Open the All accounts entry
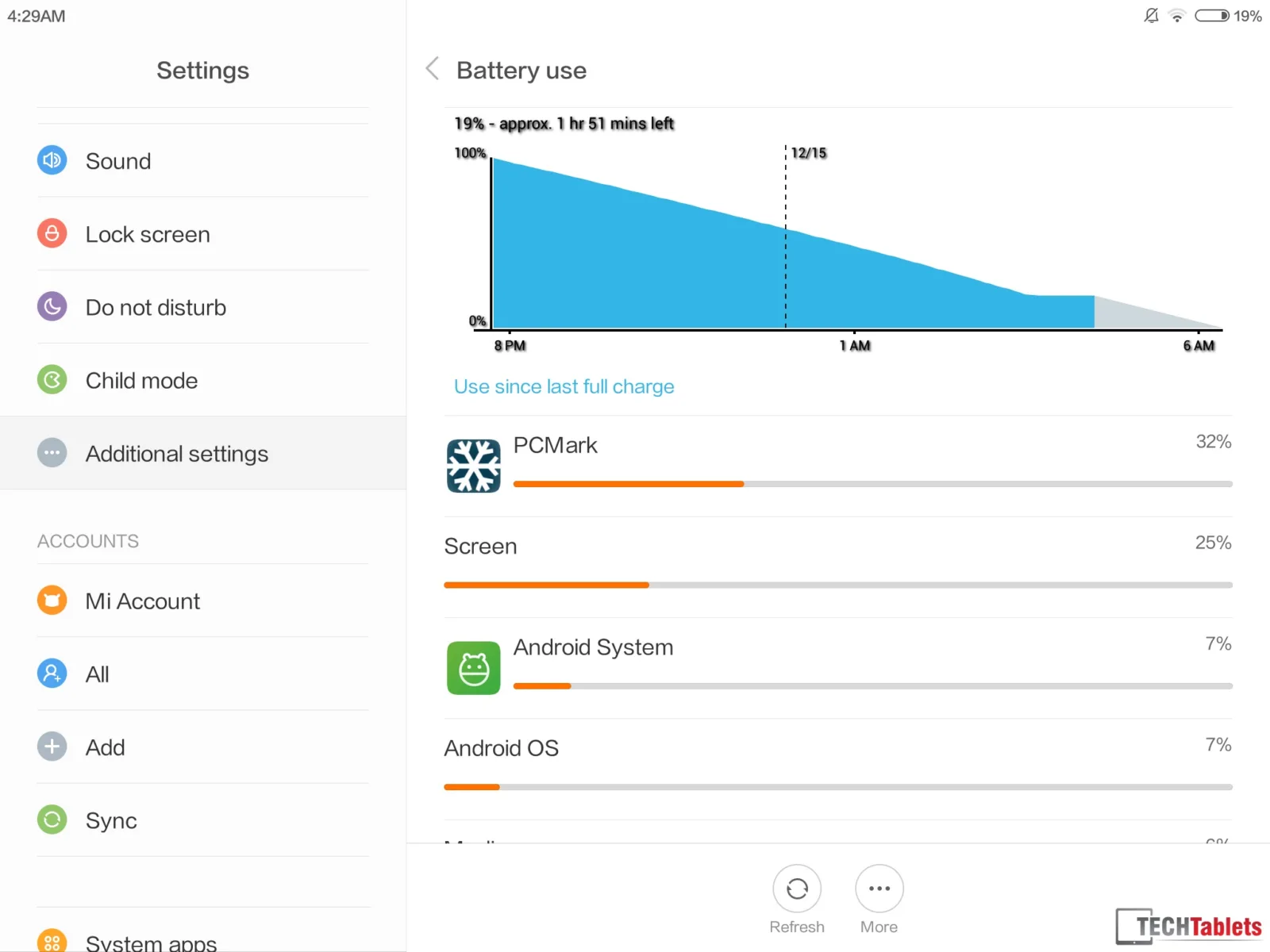This screenshot has height=952, width=1270. tap(203, 674)
